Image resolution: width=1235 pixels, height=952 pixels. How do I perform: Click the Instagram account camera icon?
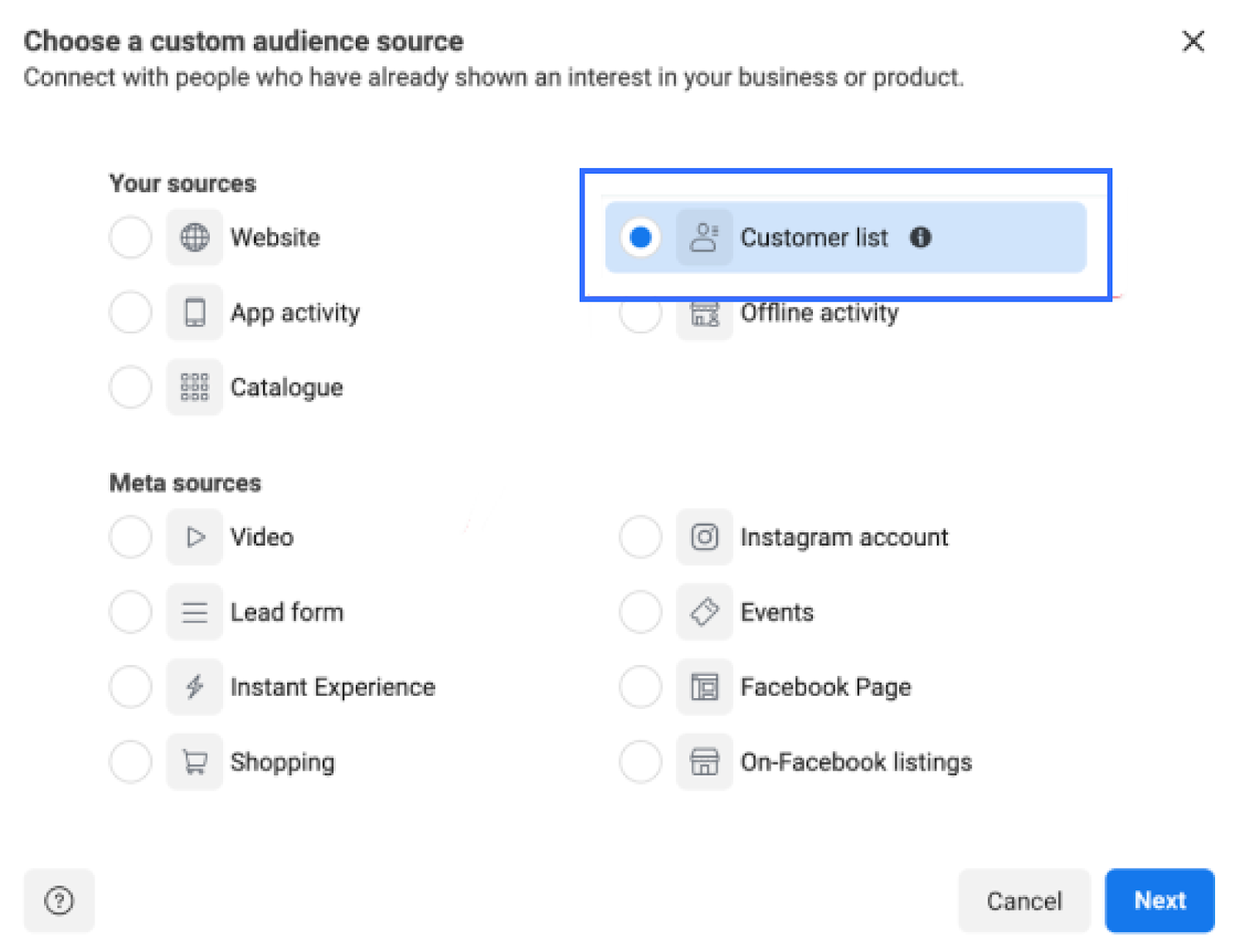click(x=704, y=537)
